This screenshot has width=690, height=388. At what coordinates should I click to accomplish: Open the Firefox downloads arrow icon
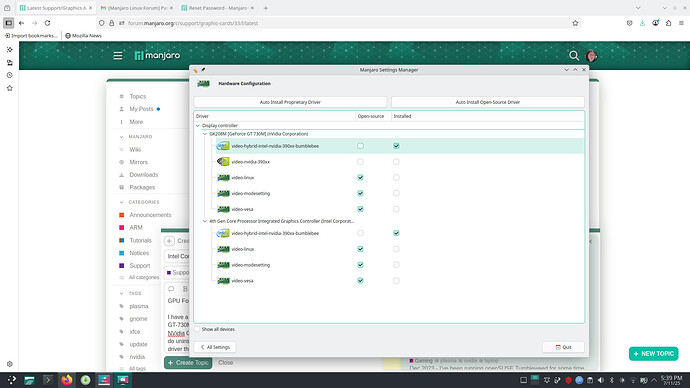(x=642, y=23)
